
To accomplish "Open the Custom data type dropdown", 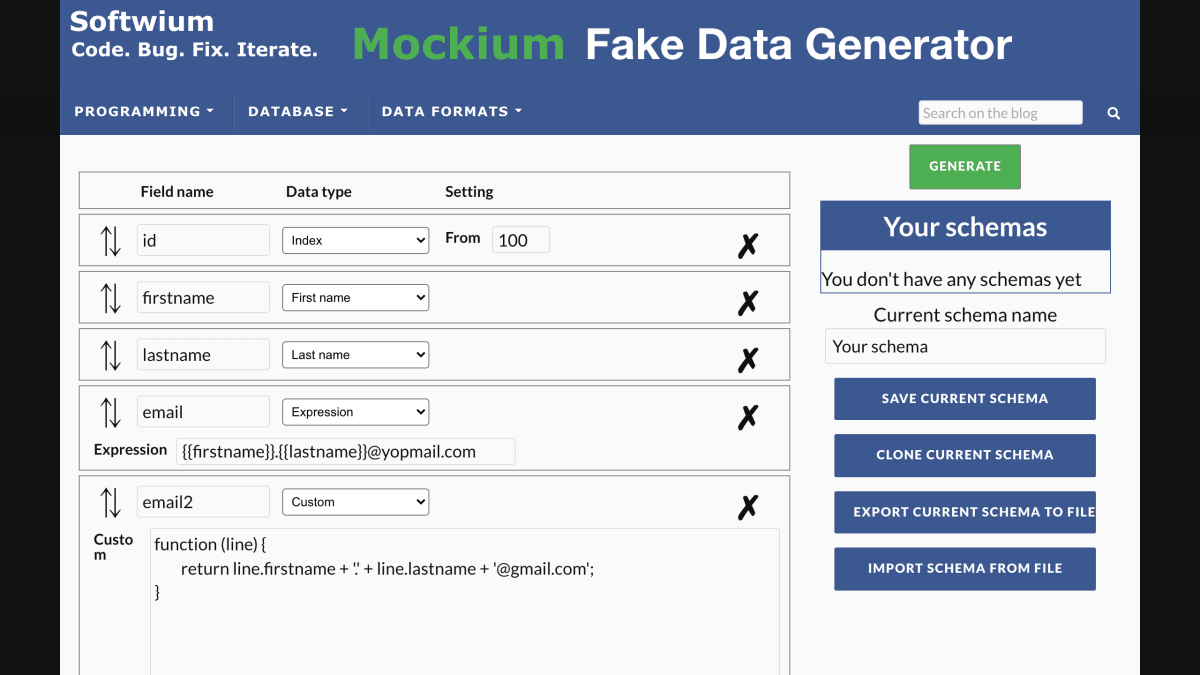I will tap(355, 502).
